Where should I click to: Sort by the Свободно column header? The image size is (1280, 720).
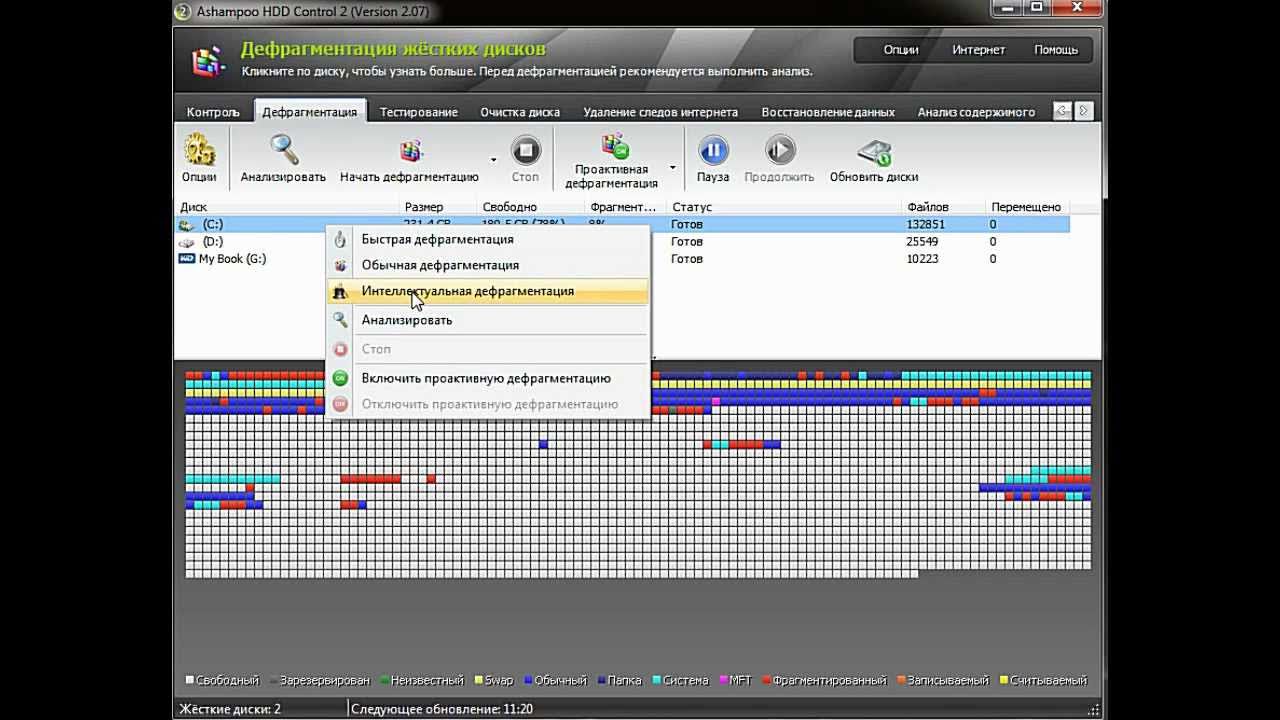[x=531, y=207]
